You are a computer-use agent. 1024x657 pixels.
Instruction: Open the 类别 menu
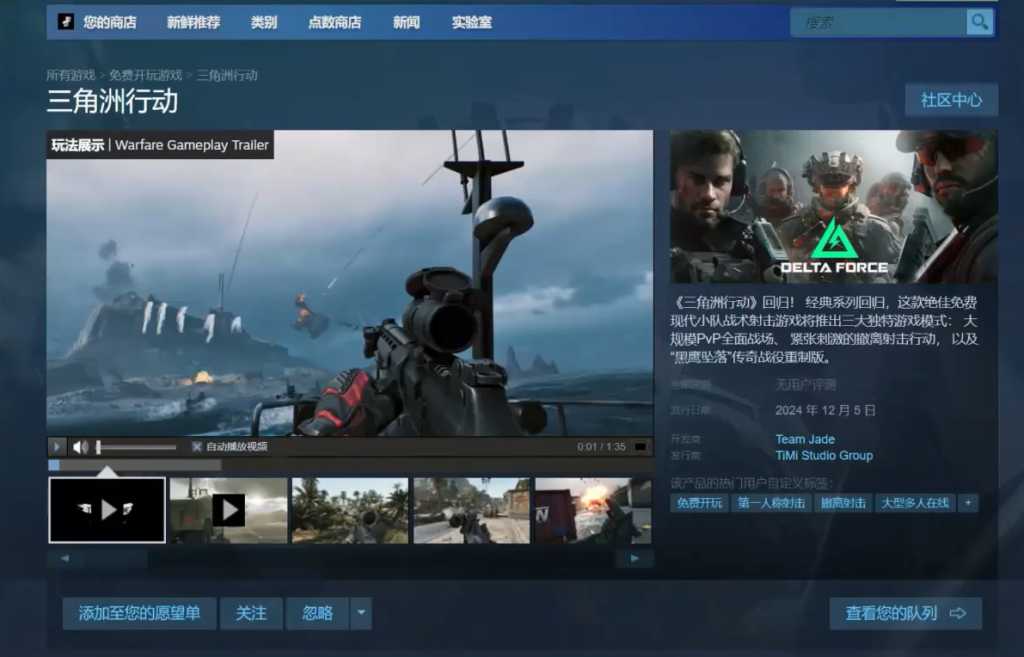click(x=264, y=22)
